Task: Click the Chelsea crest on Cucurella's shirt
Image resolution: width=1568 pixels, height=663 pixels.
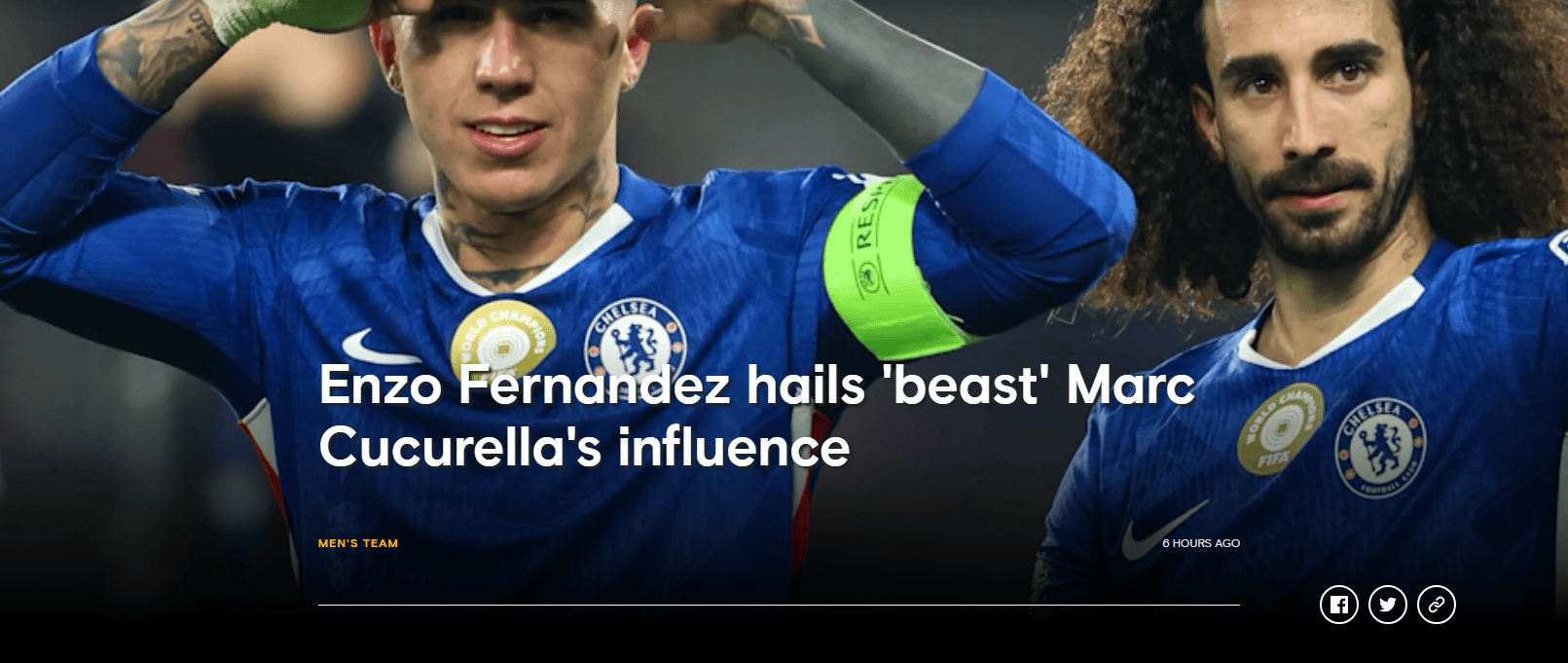Action: click(x=1381, y=447)
